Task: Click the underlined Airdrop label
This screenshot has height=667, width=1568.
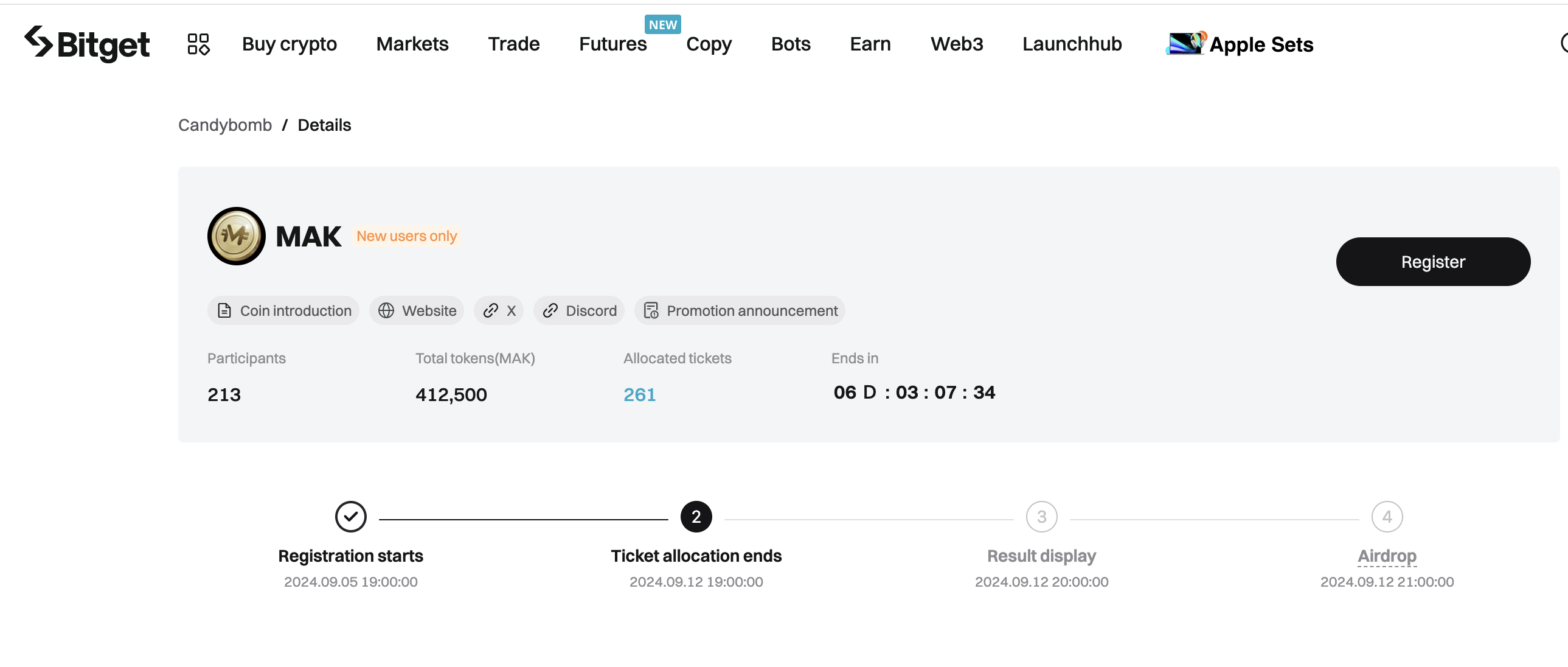Action: tap(1387, 556)
